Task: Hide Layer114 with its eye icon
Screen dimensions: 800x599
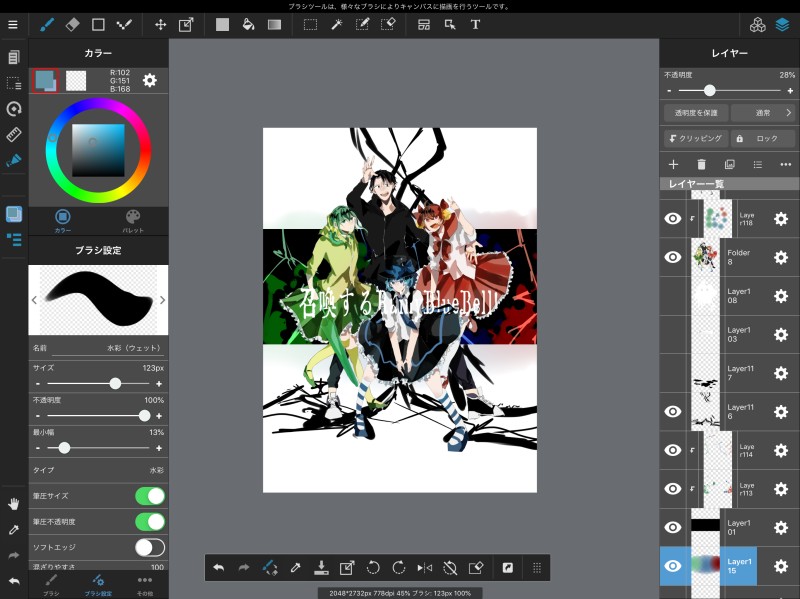Action: pyautogui.click(x=673, y=450)
